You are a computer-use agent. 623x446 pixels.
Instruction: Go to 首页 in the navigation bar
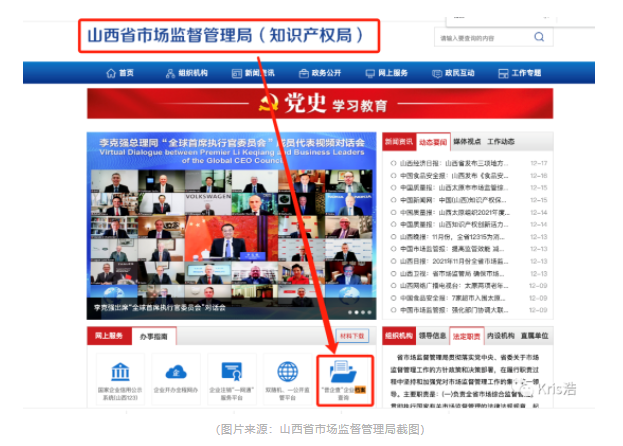point(119,73)
